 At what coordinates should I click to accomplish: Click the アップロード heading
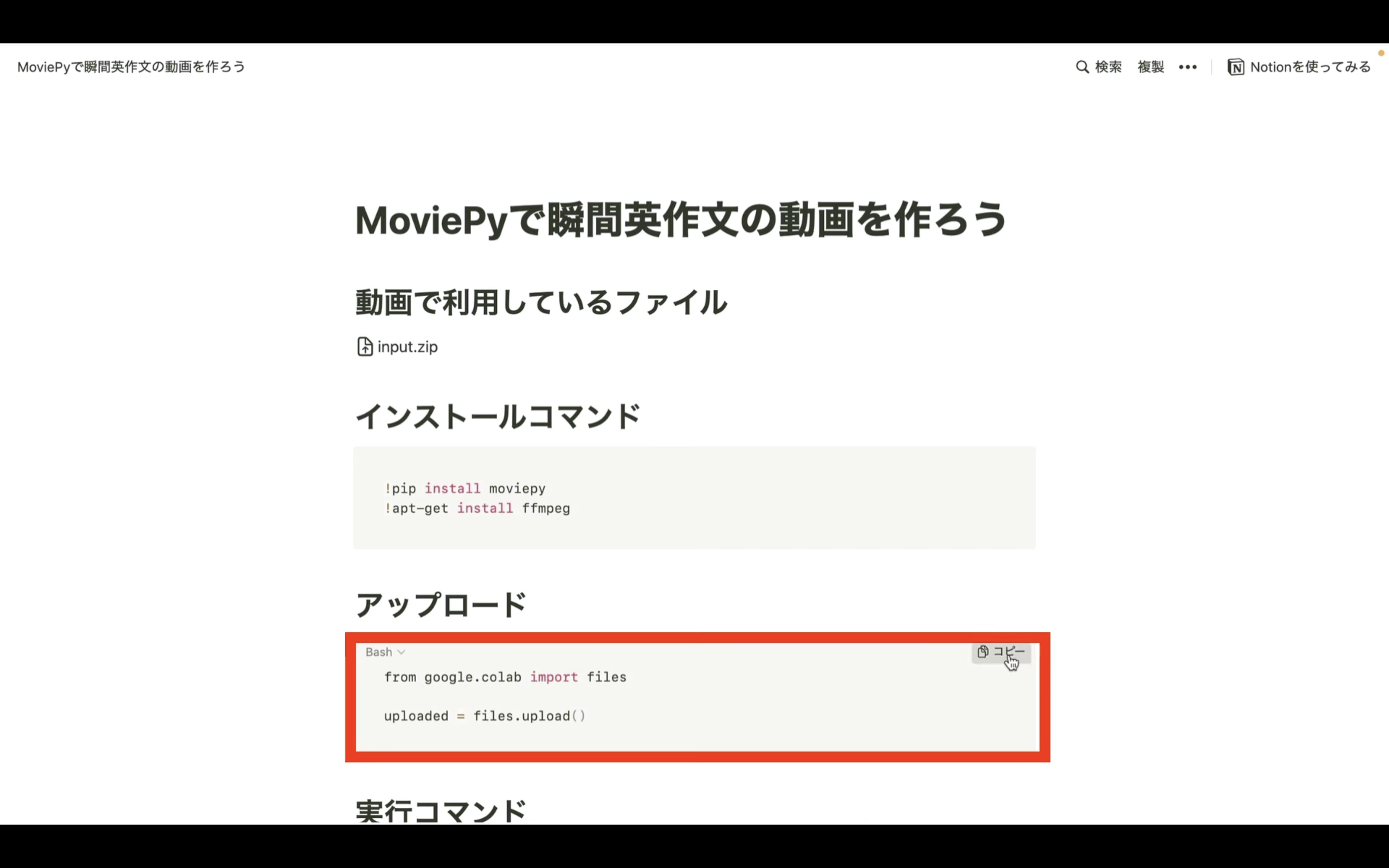coord(441,605)
